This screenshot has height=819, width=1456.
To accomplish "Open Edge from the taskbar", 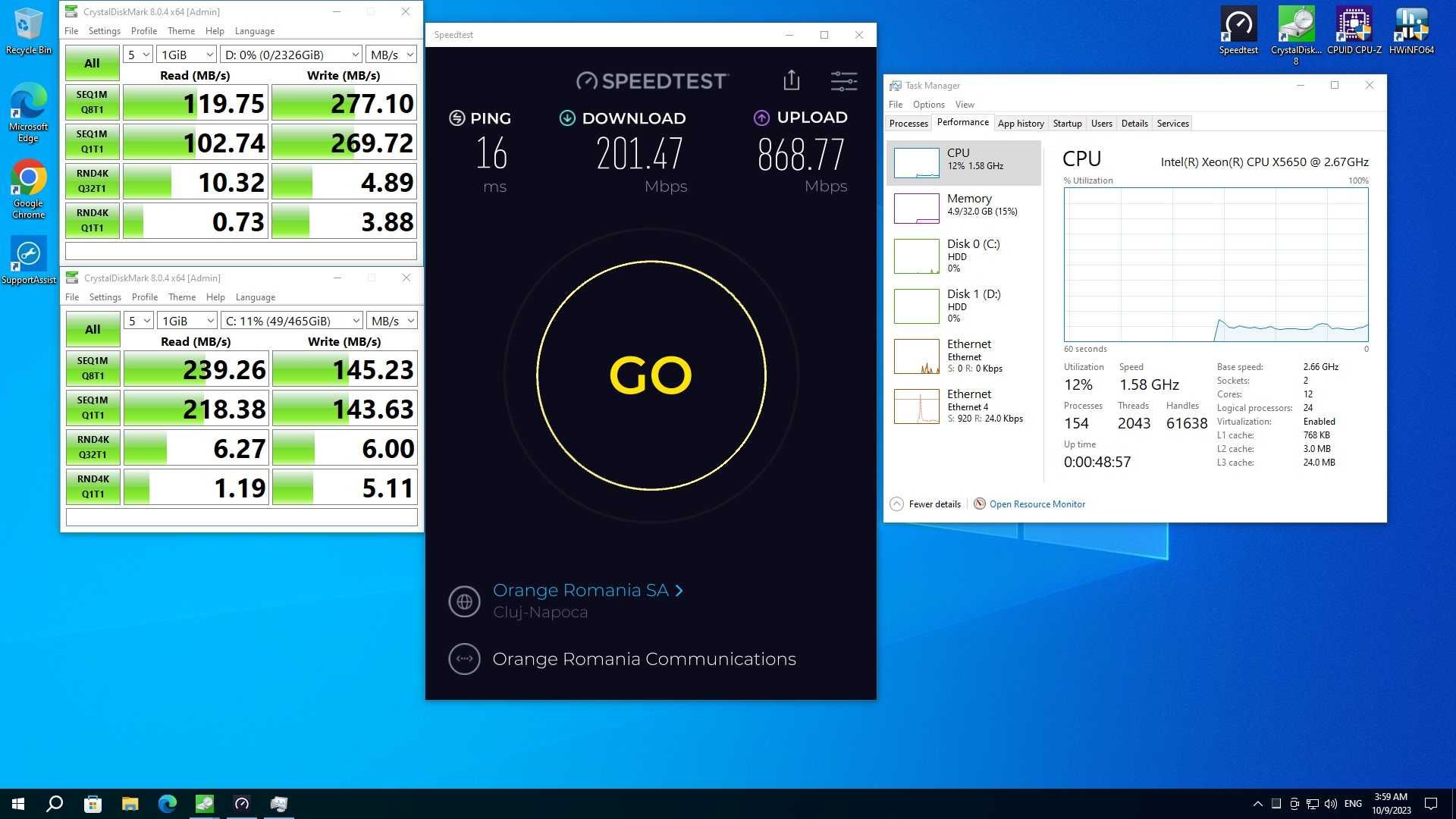I will point(167,804).
